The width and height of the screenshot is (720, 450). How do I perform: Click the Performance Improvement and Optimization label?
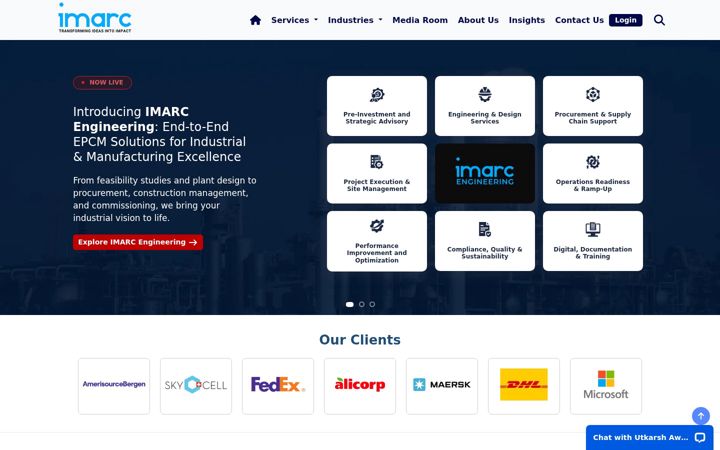click(377, 253)
